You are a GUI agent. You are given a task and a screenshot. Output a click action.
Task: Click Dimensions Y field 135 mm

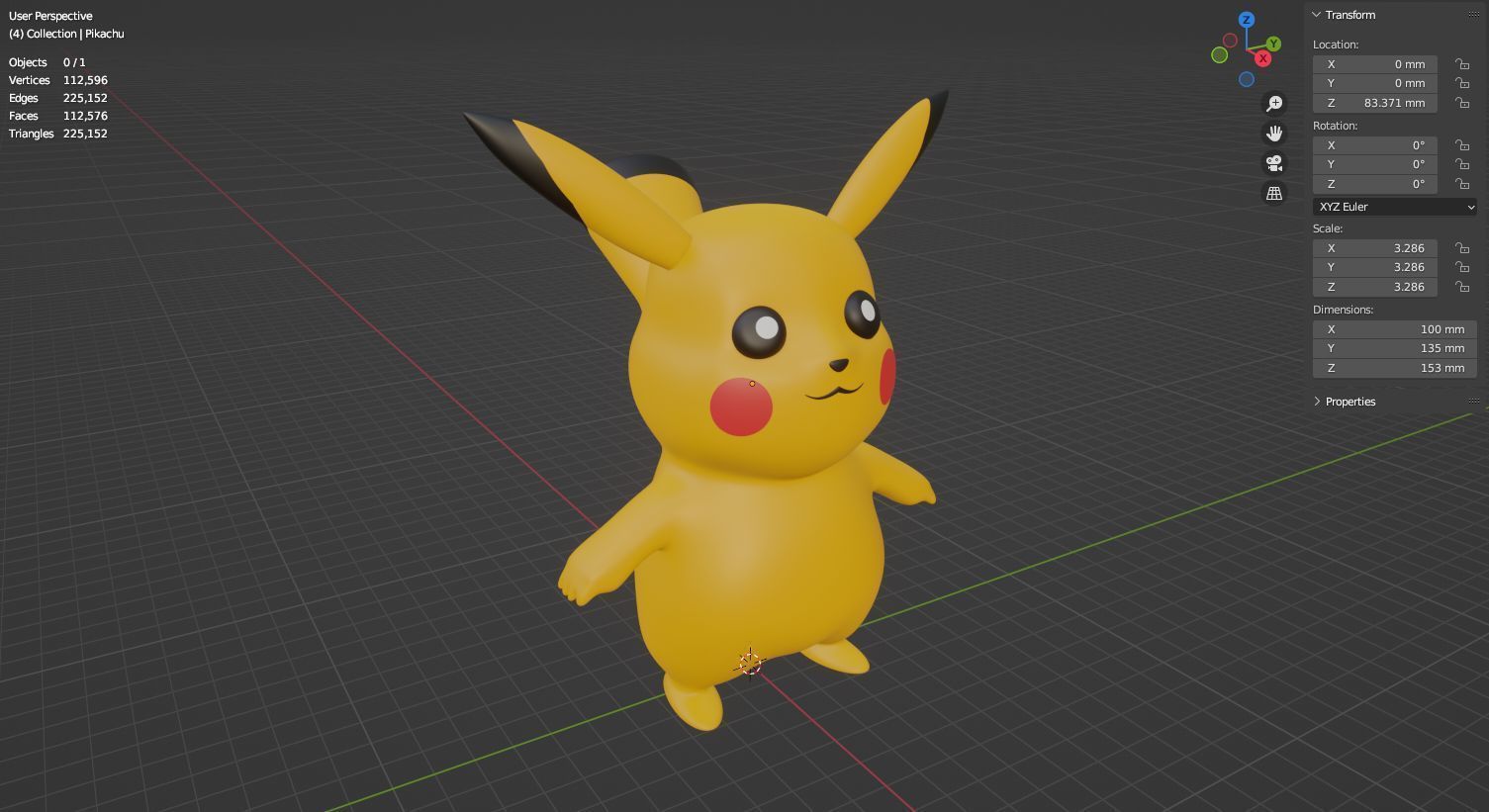tap(1395, 348)
